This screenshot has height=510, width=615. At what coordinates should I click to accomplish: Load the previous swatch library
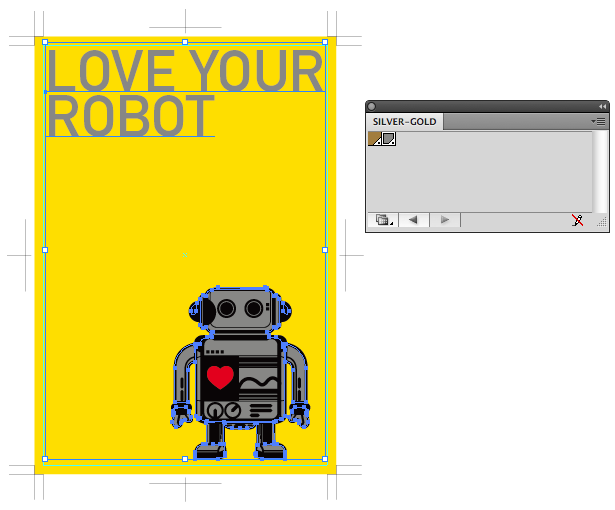(x=413, y=220)
